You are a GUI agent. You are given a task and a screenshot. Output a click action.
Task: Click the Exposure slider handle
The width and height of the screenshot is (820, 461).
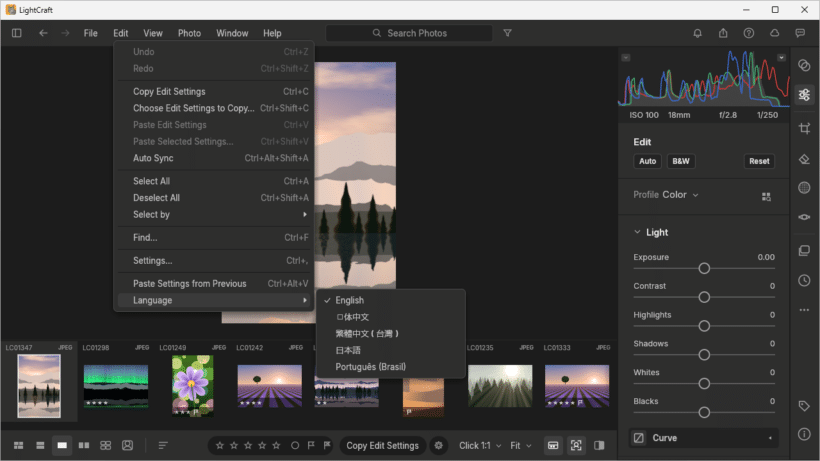704,268
